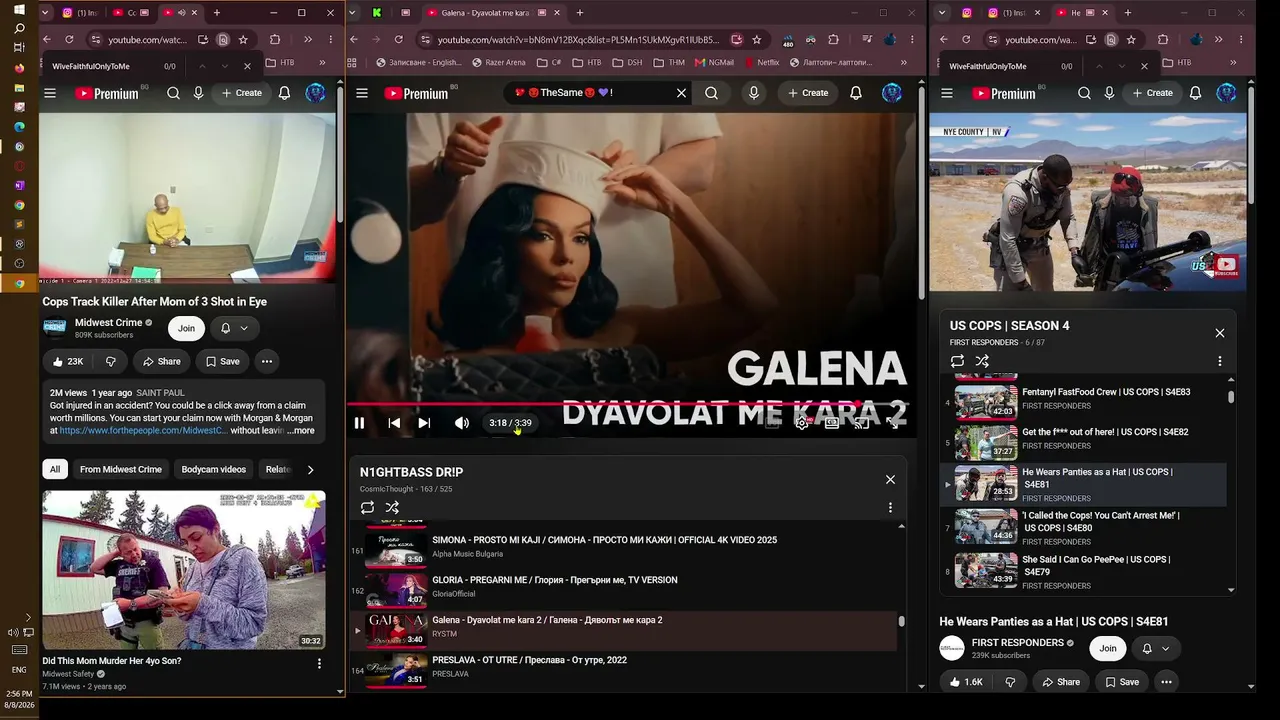Close the N1GHTBASS DR!P playlist panel

890,480
